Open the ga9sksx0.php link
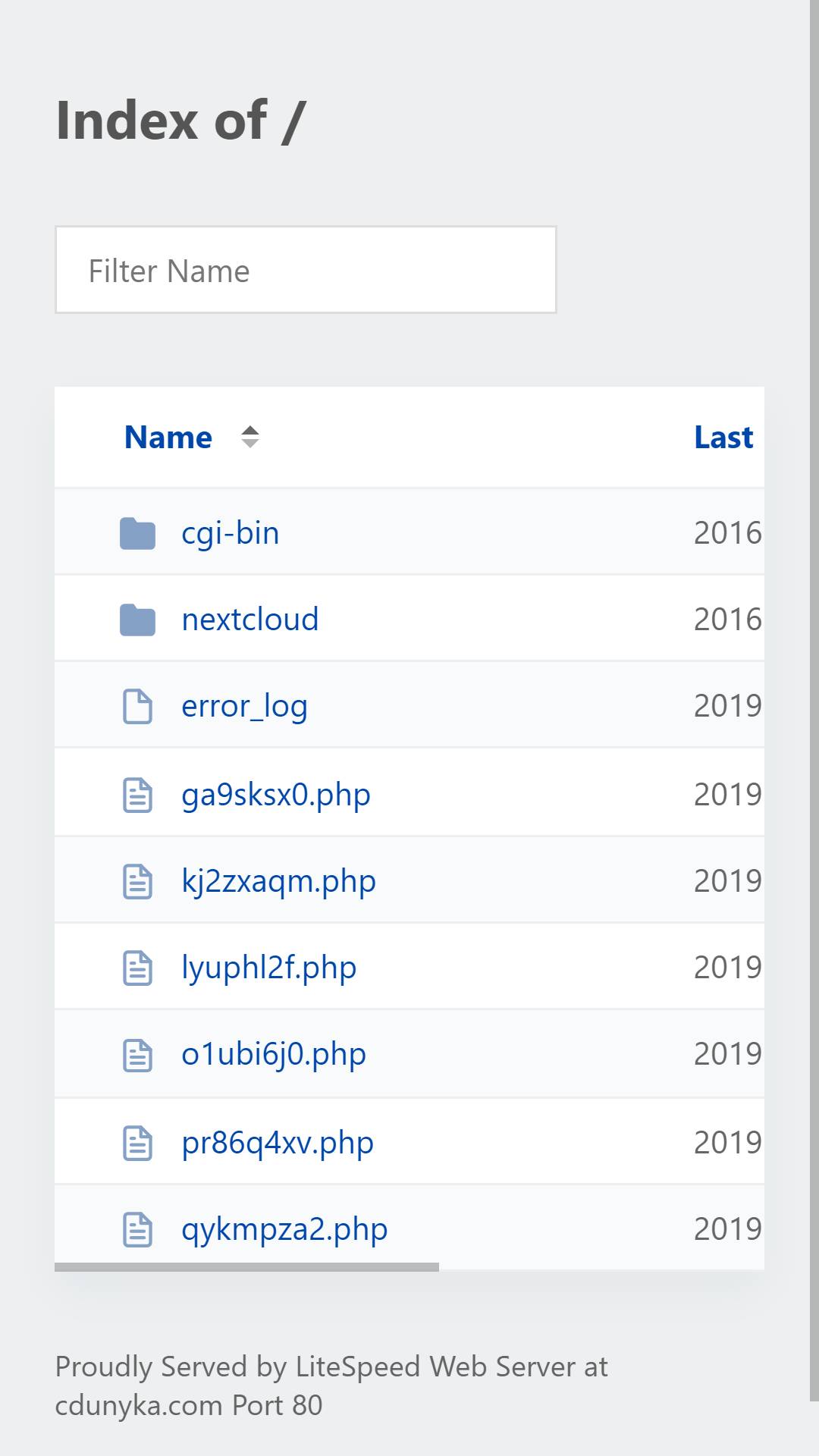 (276, 795)
